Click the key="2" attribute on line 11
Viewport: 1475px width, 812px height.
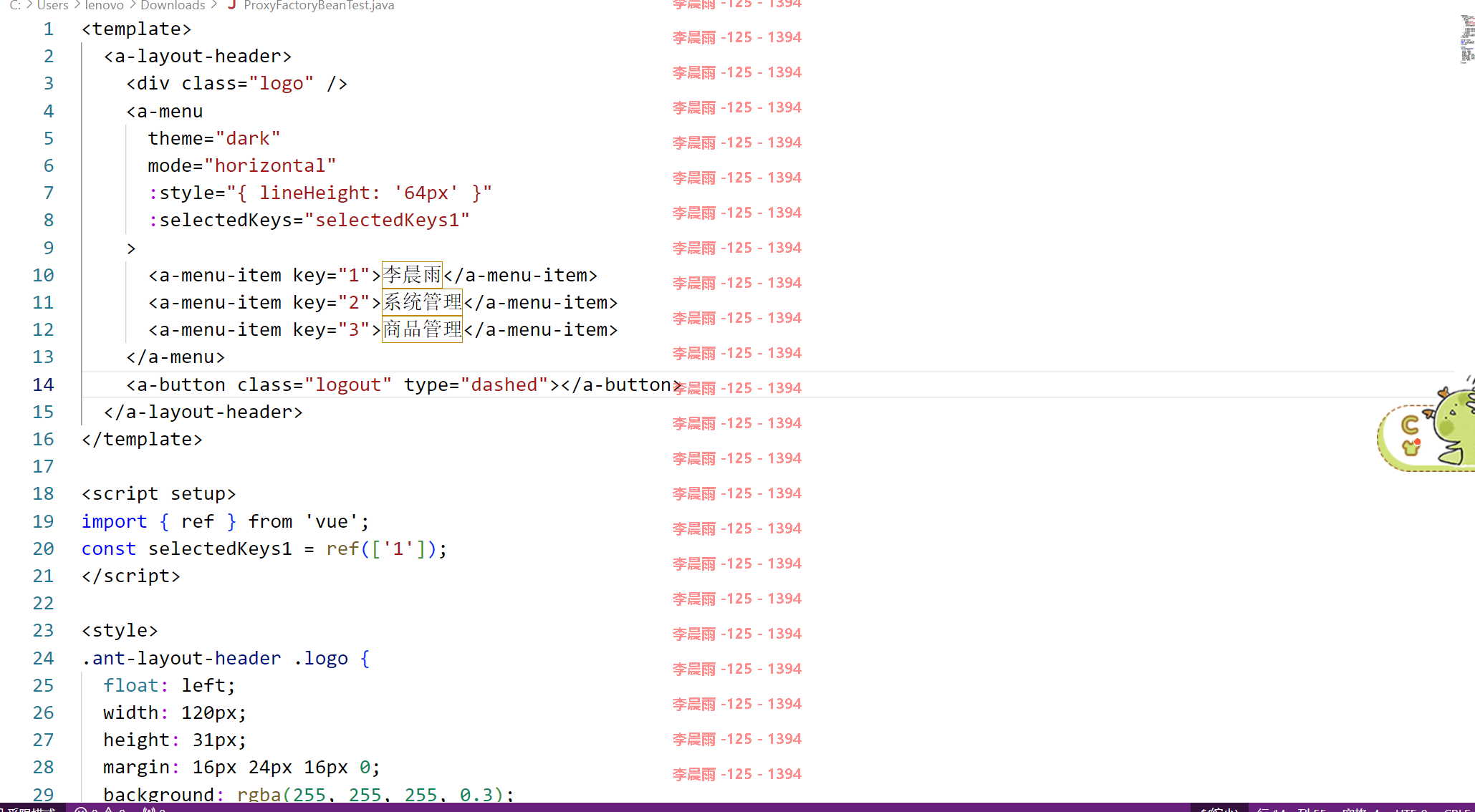point(331,303)
